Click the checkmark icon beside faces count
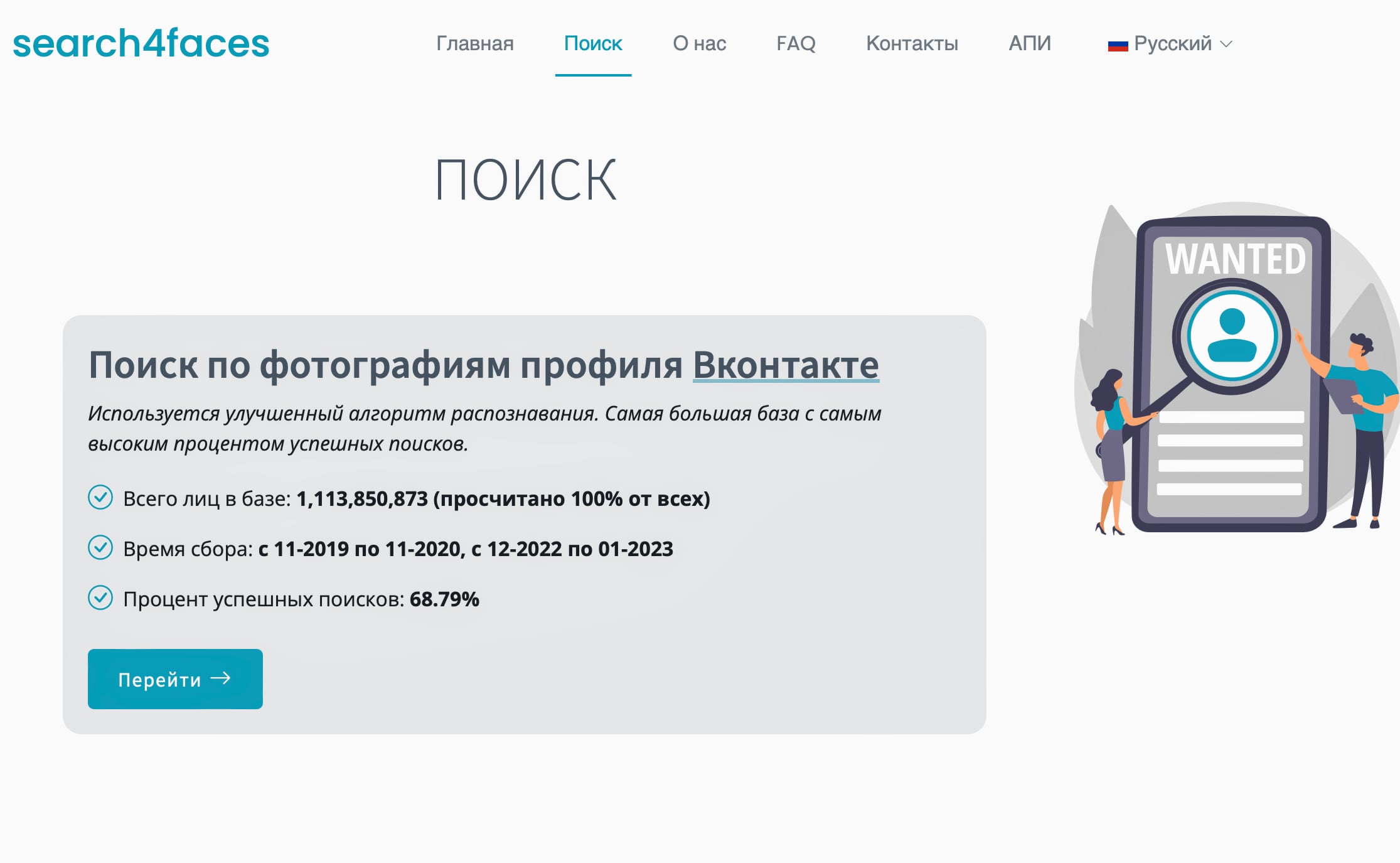Viewport: 1400px width, 863px height. 100,498
